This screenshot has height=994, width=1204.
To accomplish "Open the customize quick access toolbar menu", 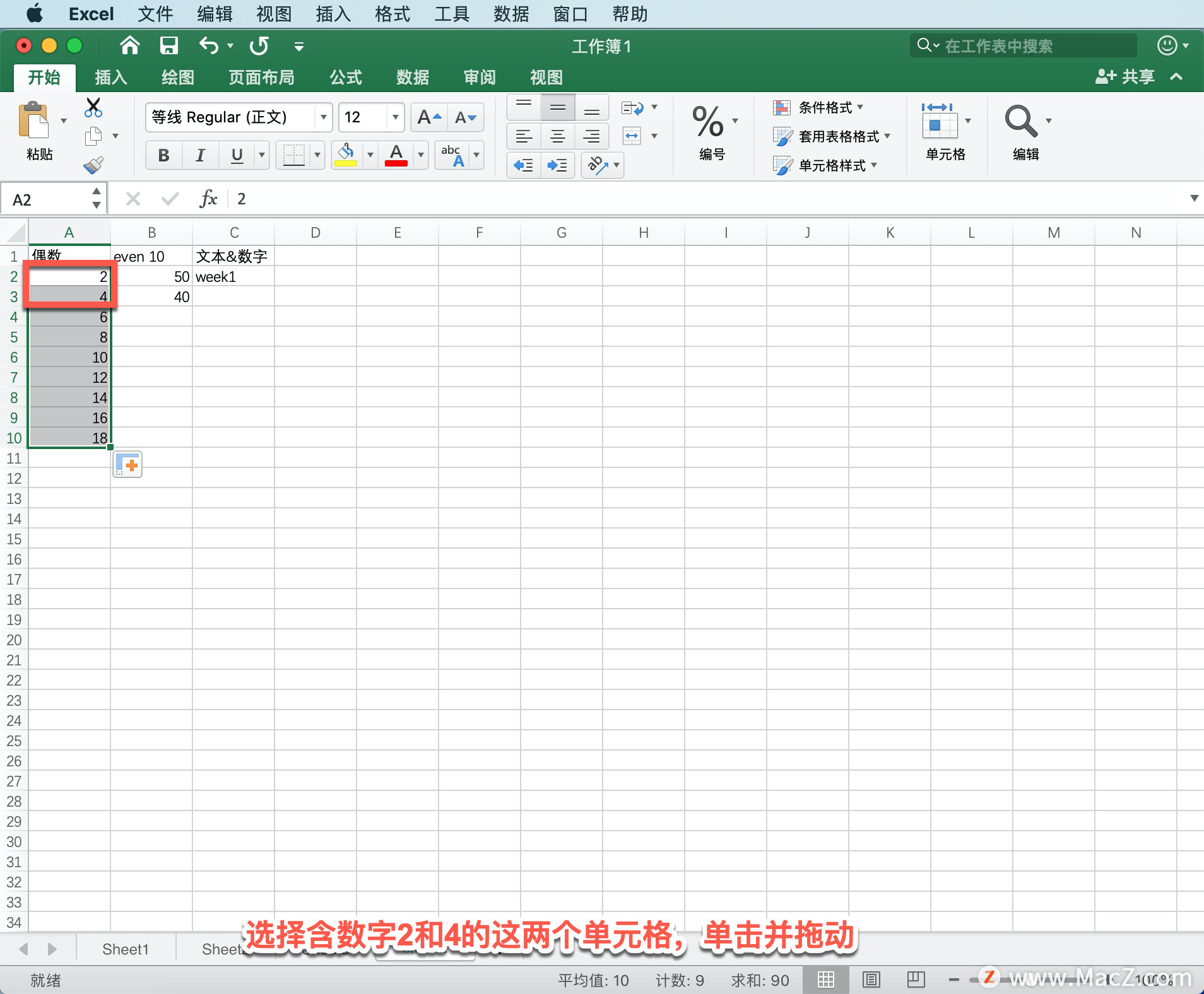I will pos(299,46).
